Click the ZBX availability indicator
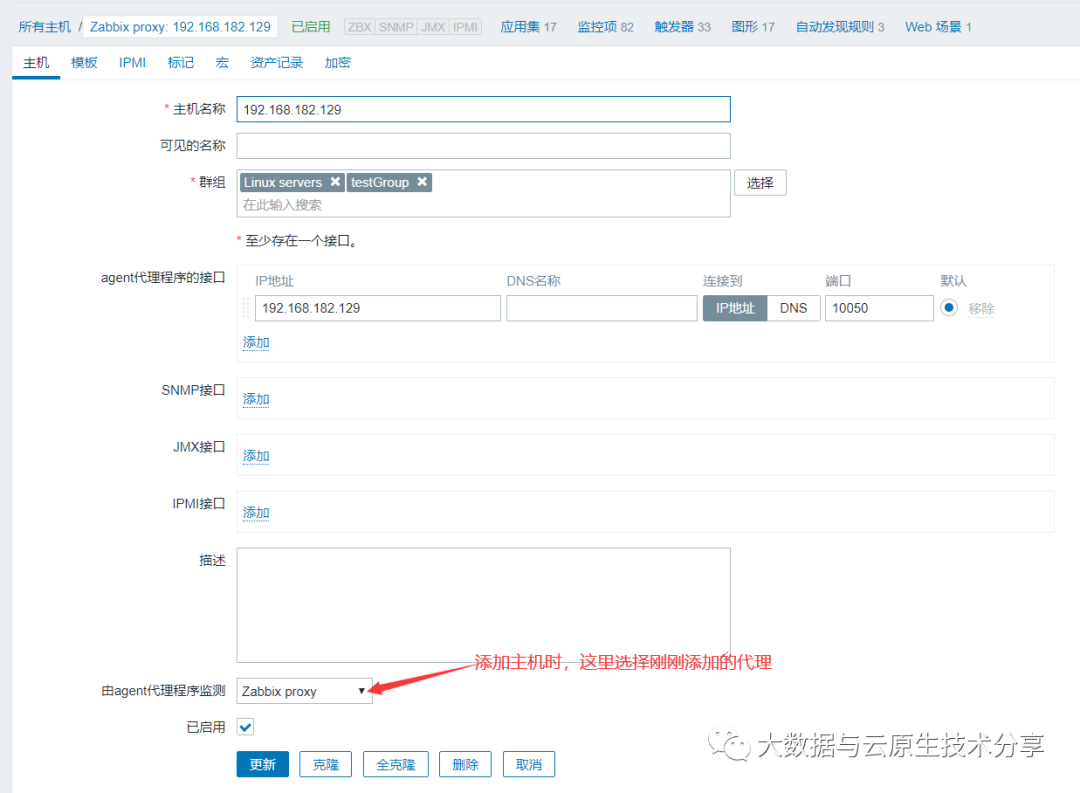The width and height of the screenshot is (1080, 793). pyautogui.click(x=360, y=27)
